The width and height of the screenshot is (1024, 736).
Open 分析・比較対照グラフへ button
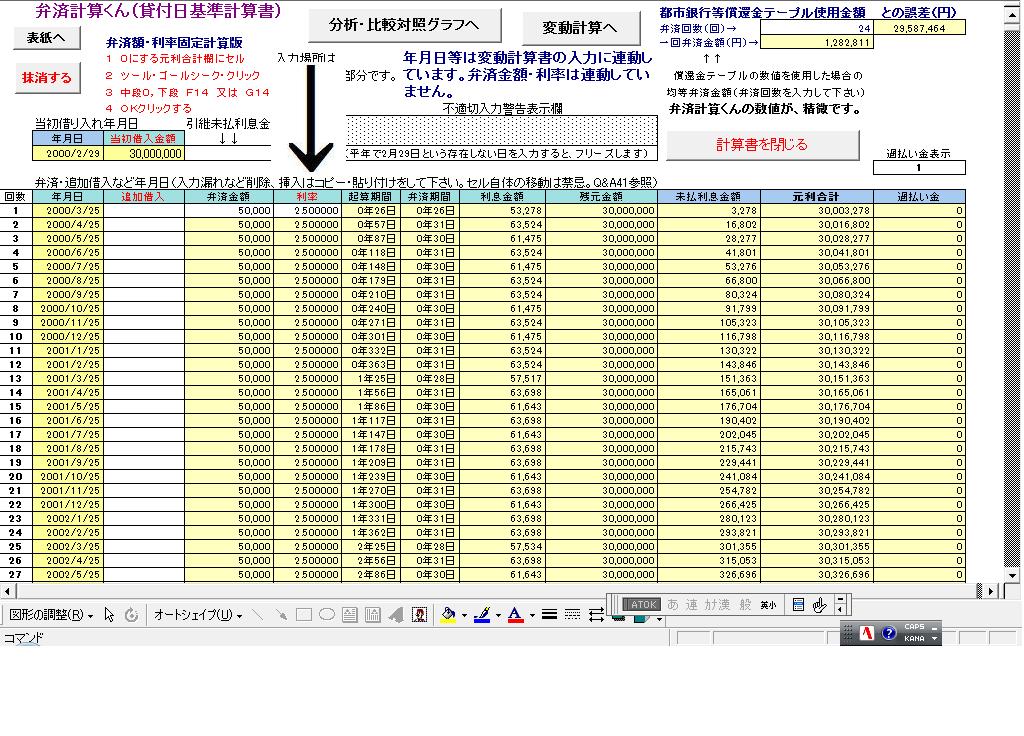[x=405, y=25]
